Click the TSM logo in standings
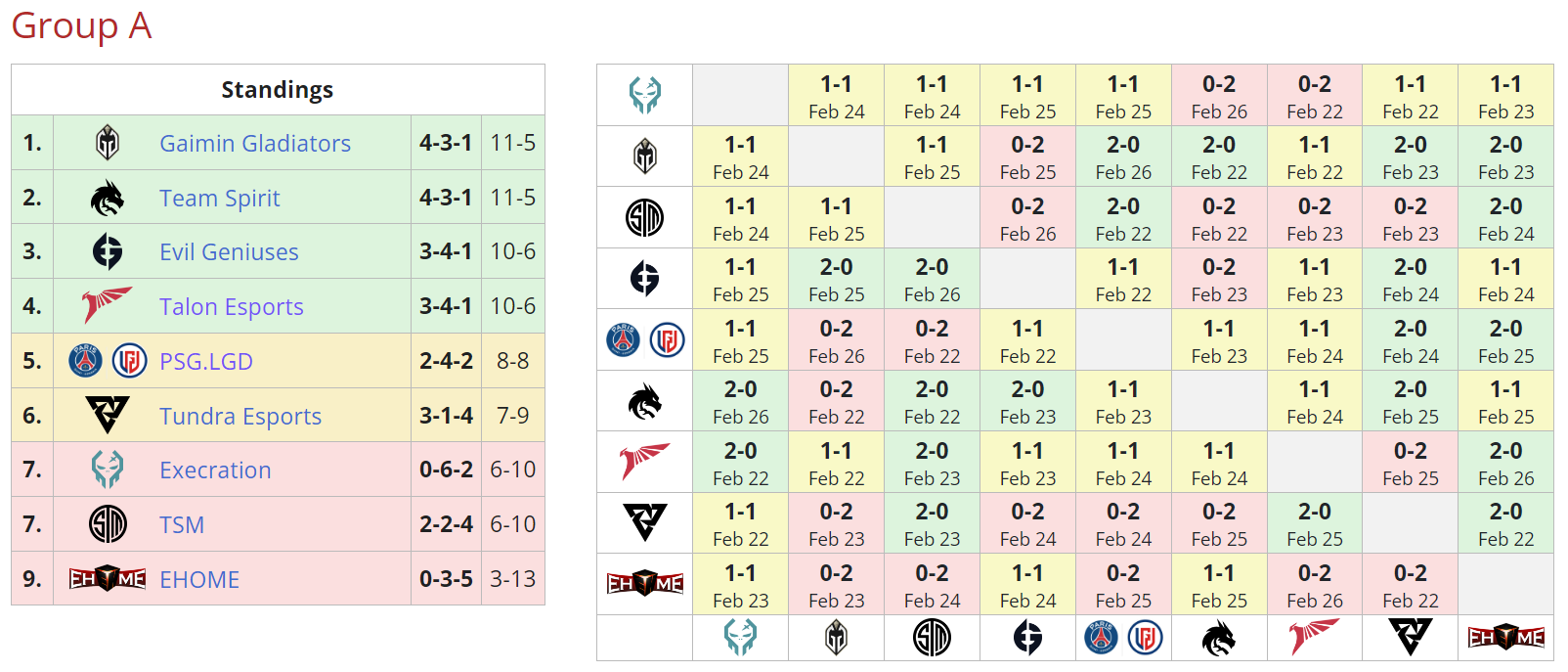The image size is (1568, 672). click(108, 524)
